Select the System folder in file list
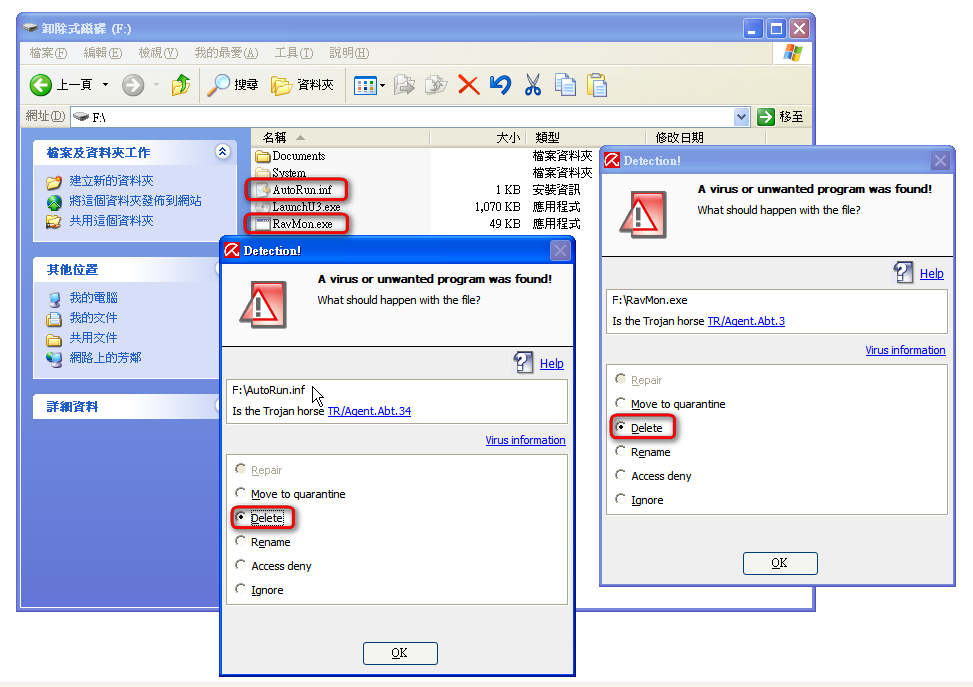 coord(281,173)
